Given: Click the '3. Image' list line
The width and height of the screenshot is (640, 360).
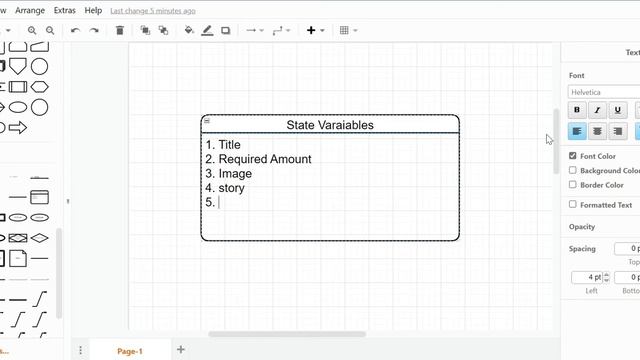Looking at the screenshot, I should (x=229, y=173).
